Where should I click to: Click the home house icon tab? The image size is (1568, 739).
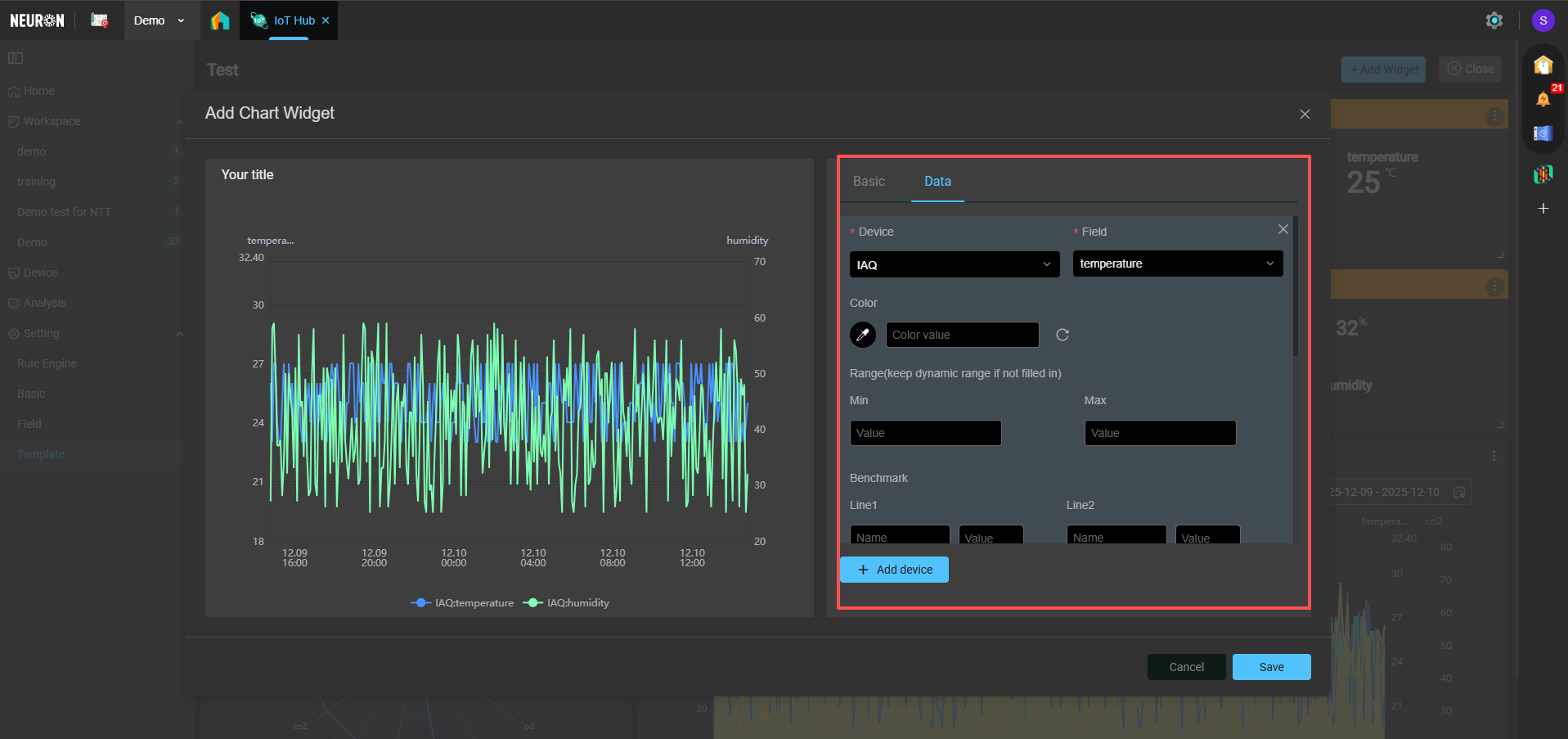click(x=220, y=20)
